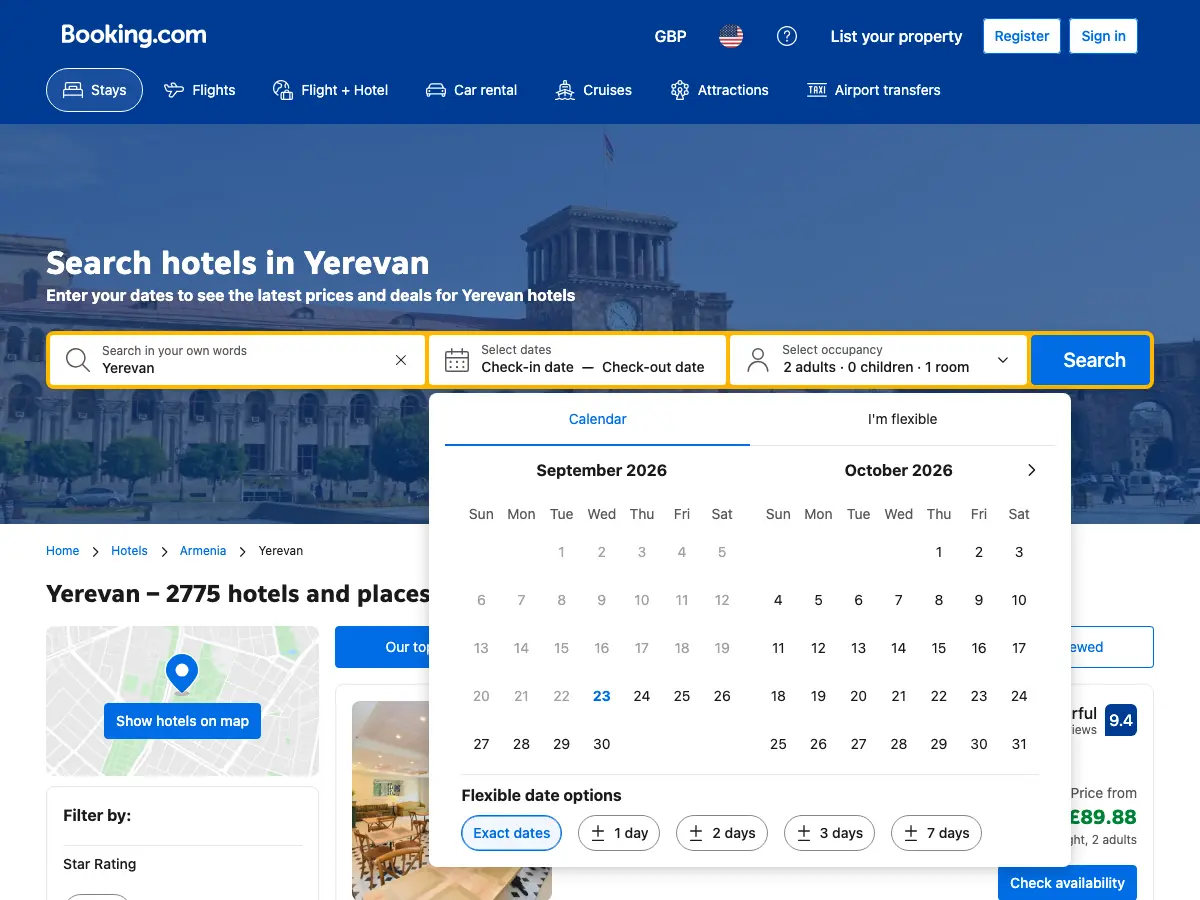Image resolution: width=1200 pixels, height=900 pixels.
Task: Click the destination field containing Yerevan
Action: 238,360
